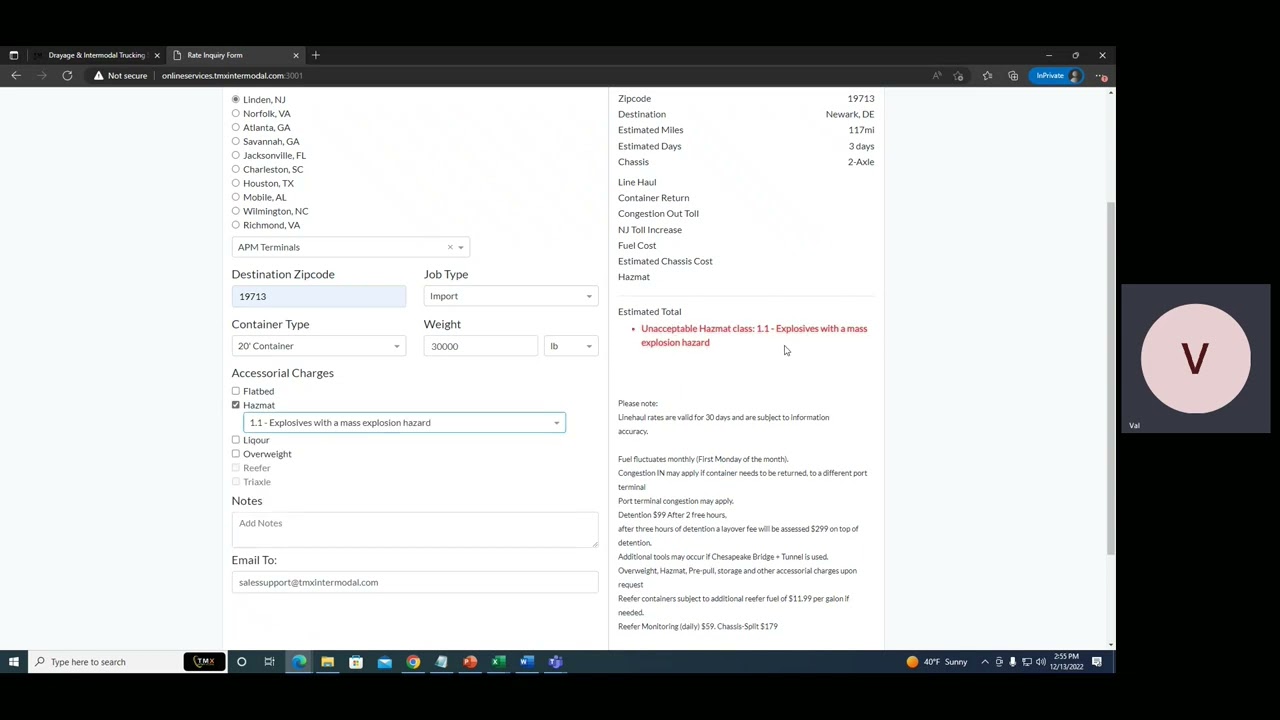
Task: Open Microsoft Edge from the taskbar
Action: tap(299, 662)
